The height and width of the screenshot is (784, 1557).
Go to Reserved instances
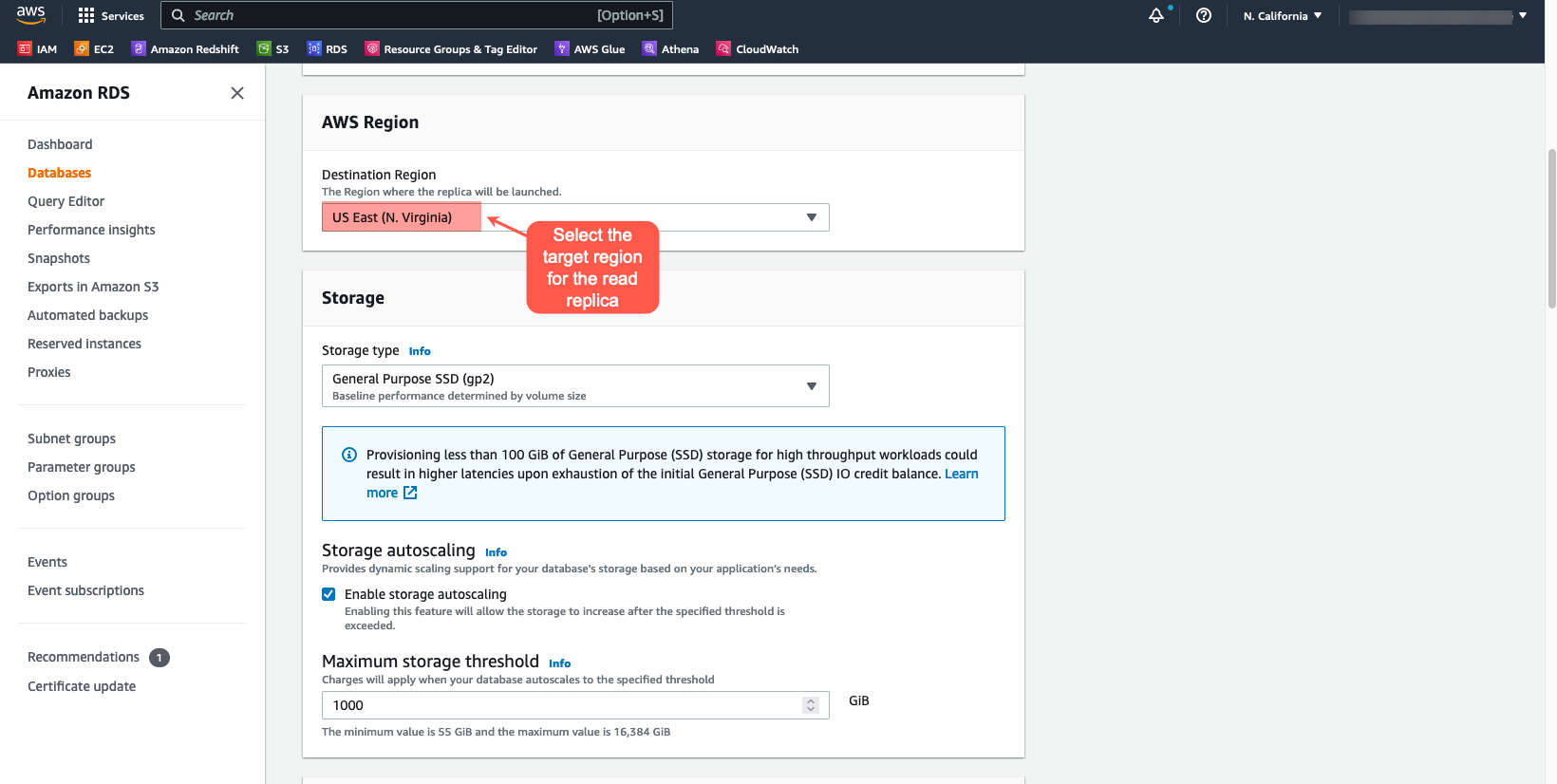pos(84,344)
